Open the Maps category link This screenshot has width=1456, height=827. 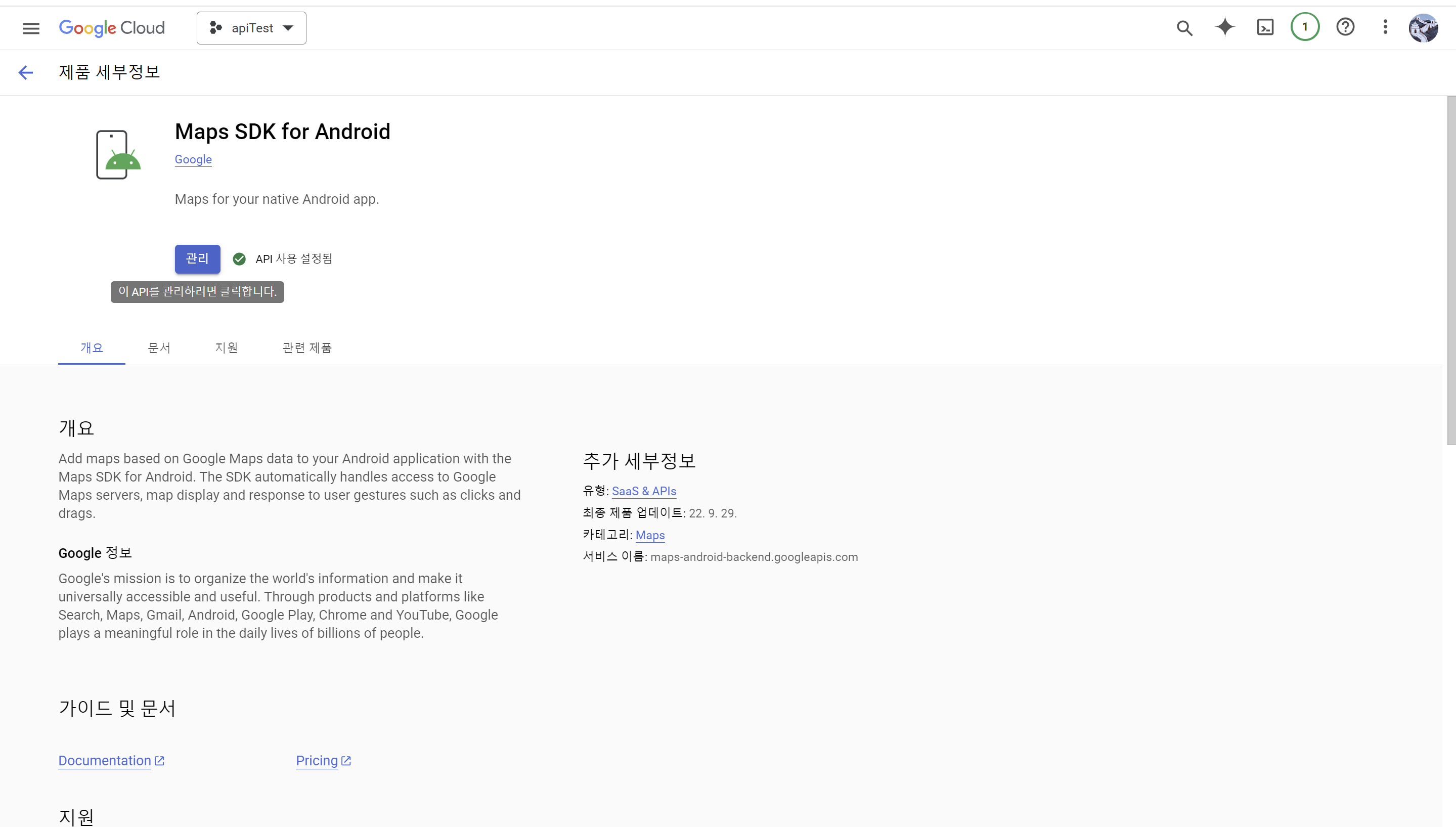650,535
